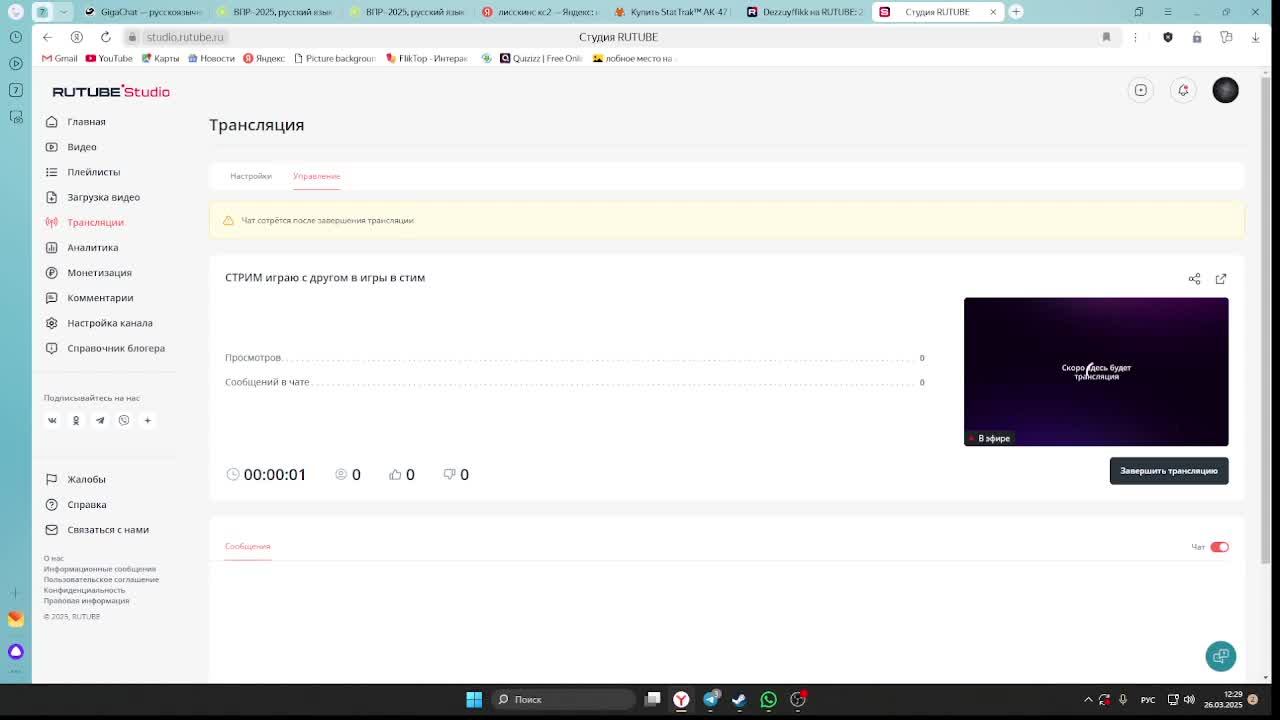Image resolution: width=1280 pixels, height=720 pixels.
Task: Open the Gmail bookmark
Action: coord(59,58)
